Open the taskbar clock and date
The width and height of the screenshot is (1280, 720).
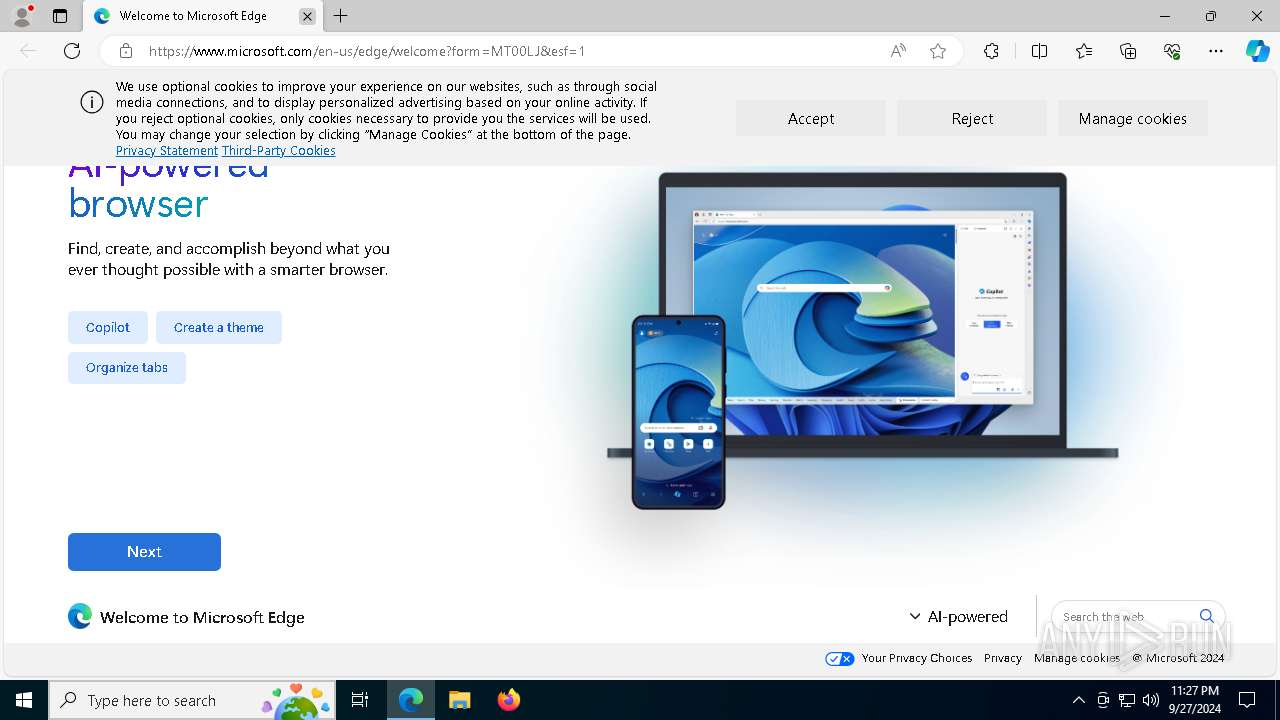pos(1194,700)
